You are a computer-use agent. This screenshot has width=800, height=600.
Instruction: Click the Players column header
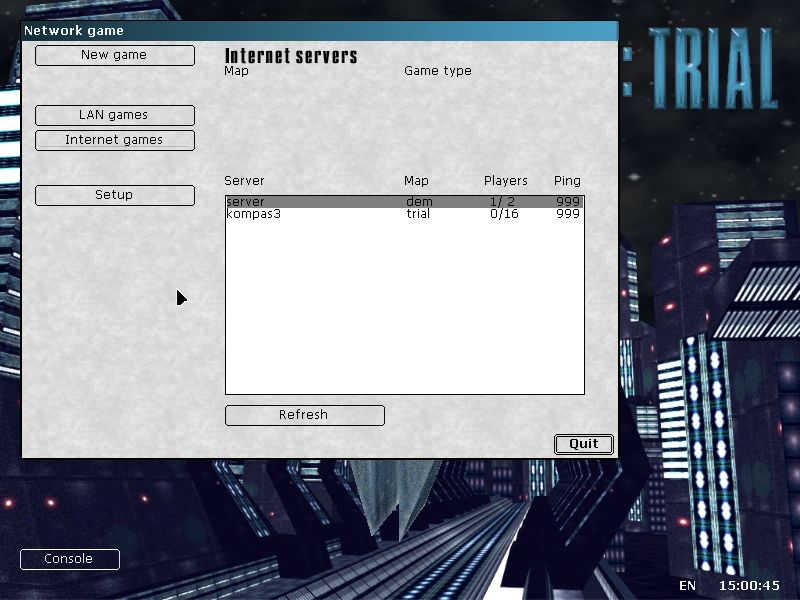click(x=506, y=181)
